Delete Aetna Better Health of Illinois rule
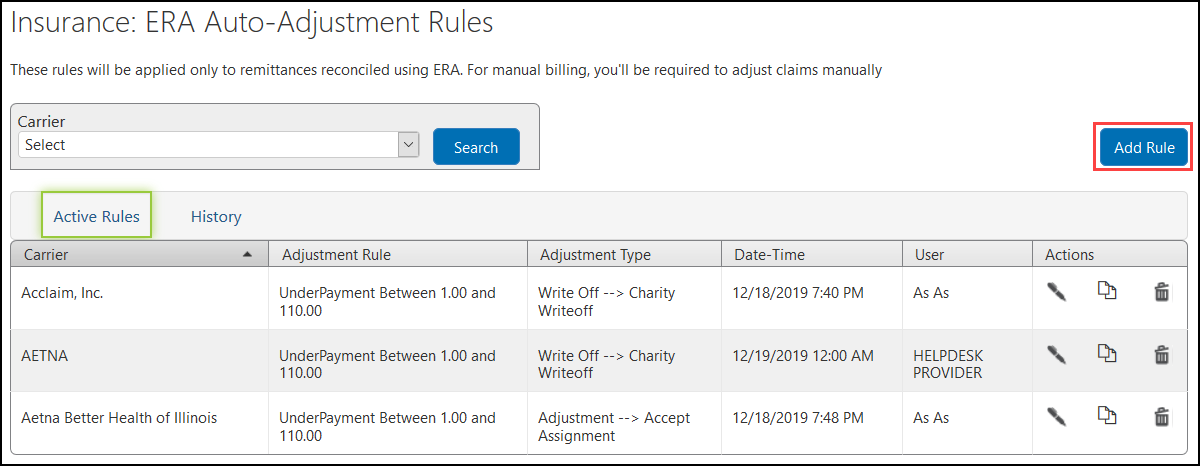The height and width of the screenshot is (466, 1200). point(1161,417)
